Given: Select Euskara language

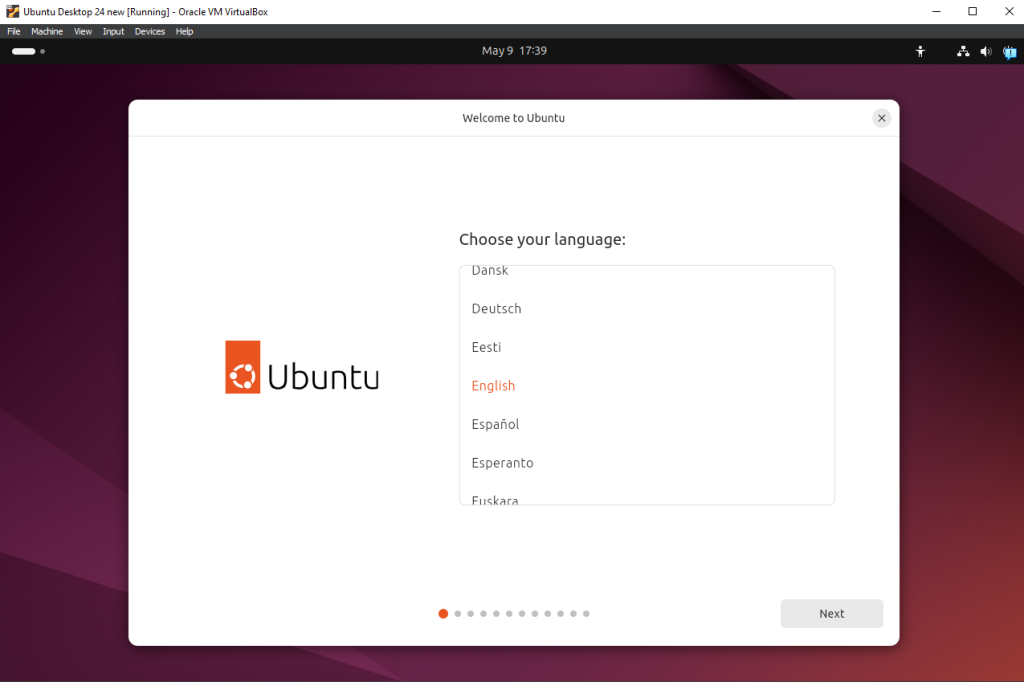Looking at the screenshot, I should tap(647, 498).
